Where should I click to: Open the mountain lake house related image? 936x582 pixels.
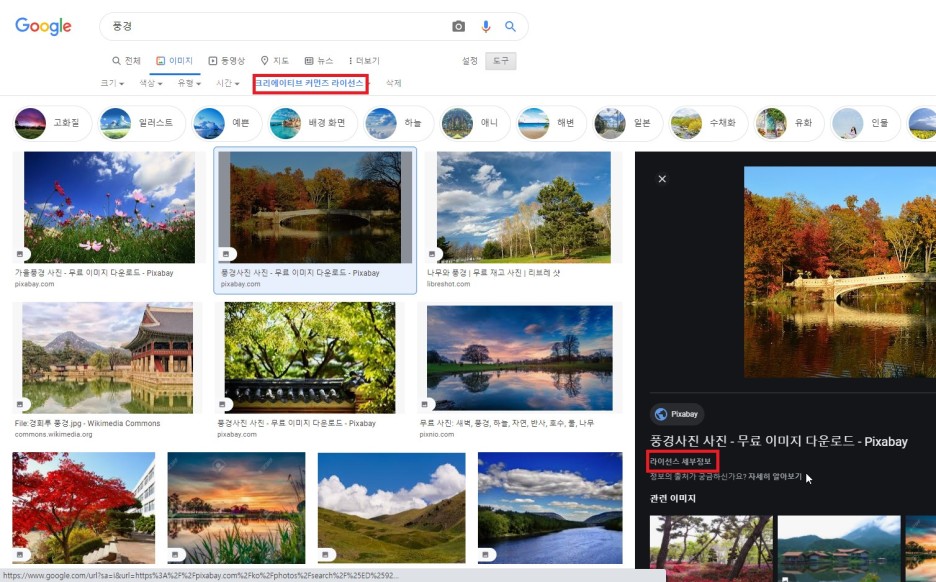coord(839,549)
